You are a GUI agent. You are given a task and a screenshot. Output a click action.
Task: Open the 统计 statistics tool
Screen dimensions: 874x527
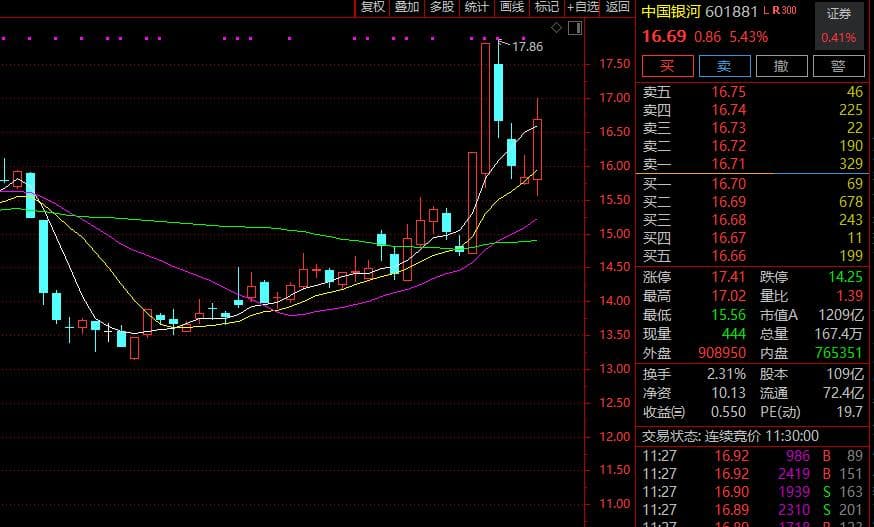(477, 7)
